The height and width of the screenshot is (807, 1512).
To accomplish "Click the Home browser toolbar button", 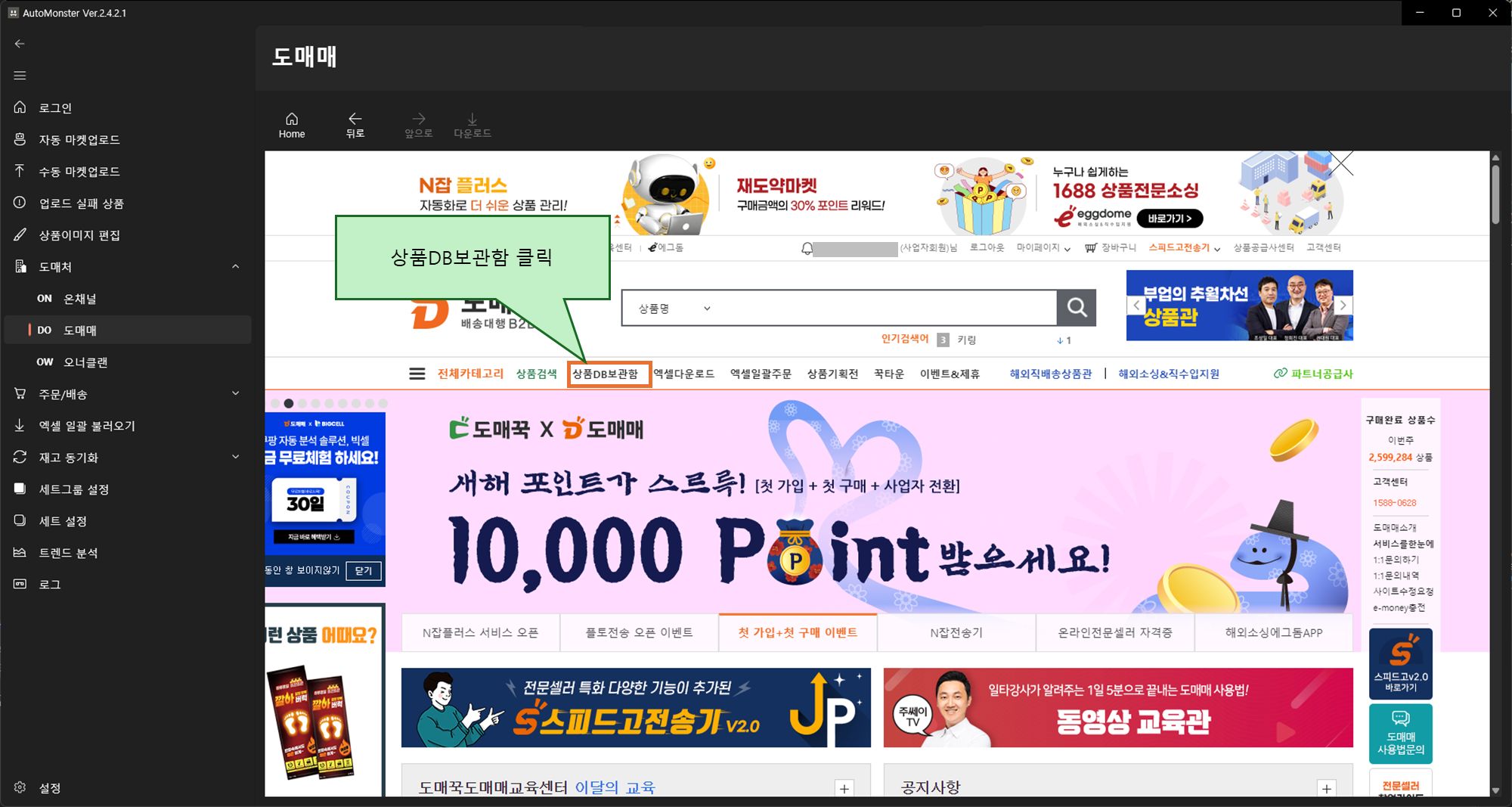I will pyautogui.click(x=292, y=126).
